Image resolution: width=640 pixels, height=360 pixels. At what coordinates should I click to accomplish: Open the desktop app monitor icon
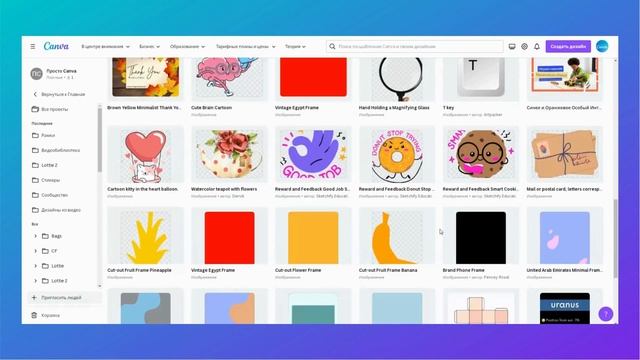coord(512,47)
